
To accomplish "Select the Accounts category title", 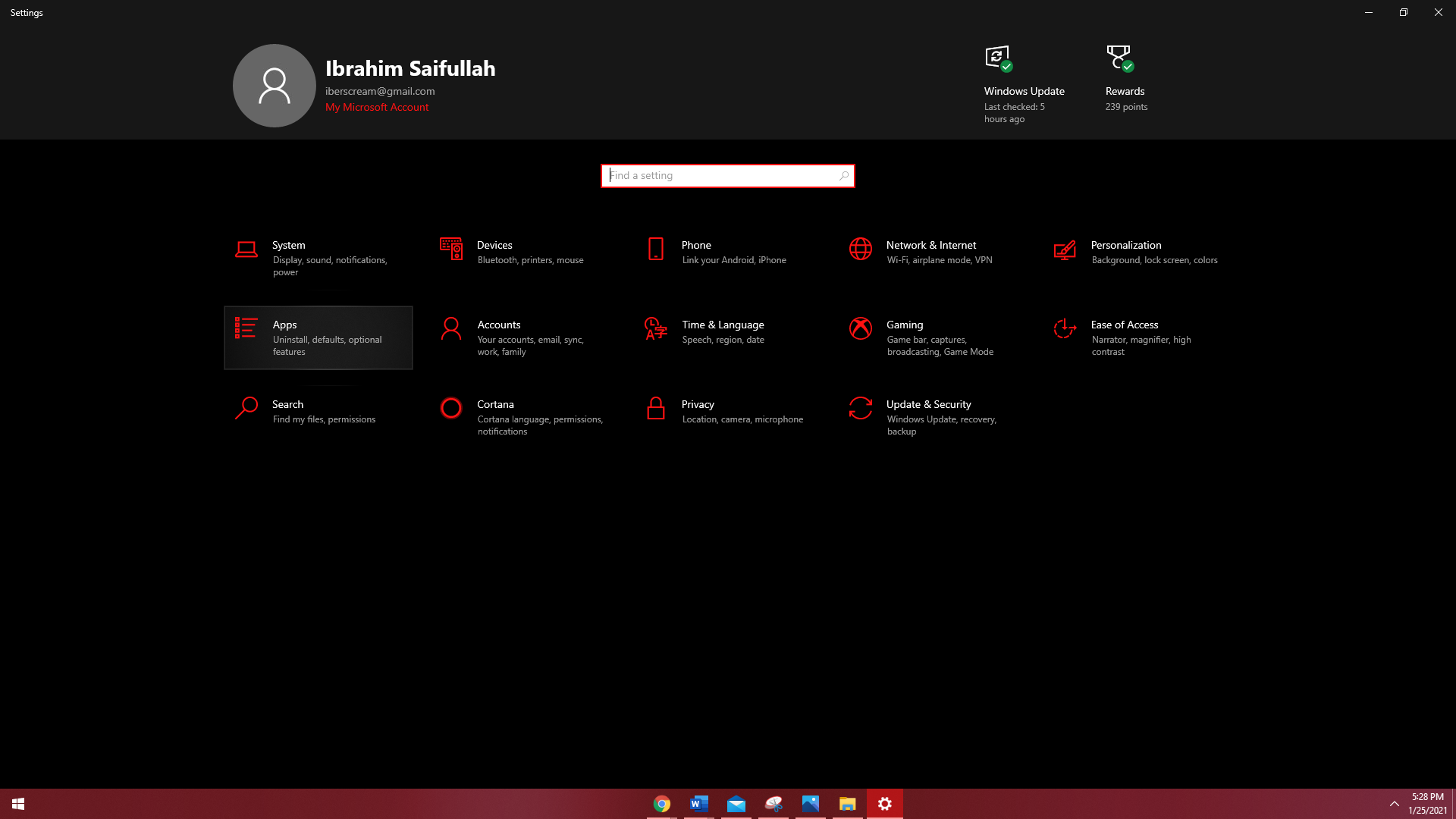I will [499, 325].
